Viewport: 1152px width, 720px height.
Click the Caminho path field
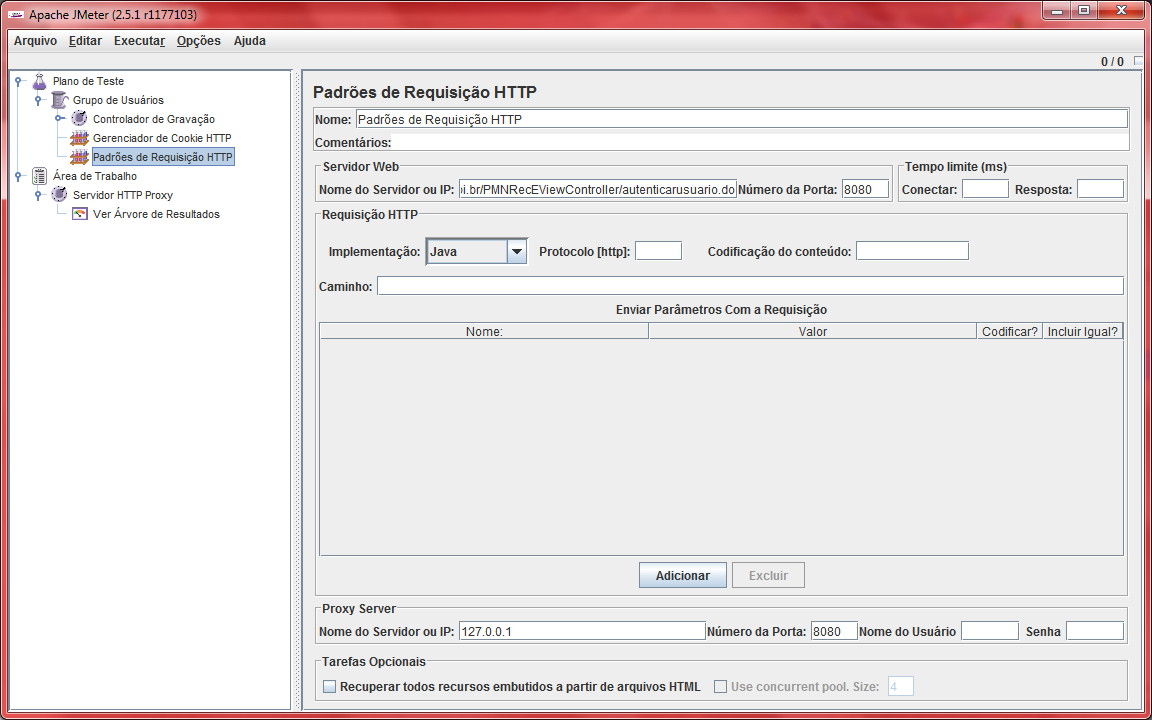tap(750, 286)
